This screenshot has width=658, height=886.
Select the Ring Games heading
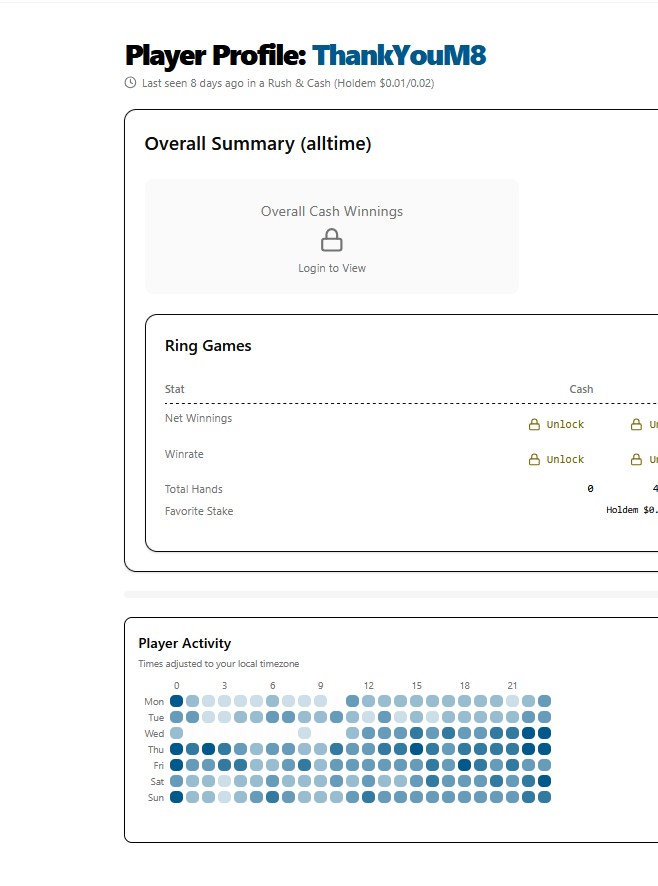208,346
